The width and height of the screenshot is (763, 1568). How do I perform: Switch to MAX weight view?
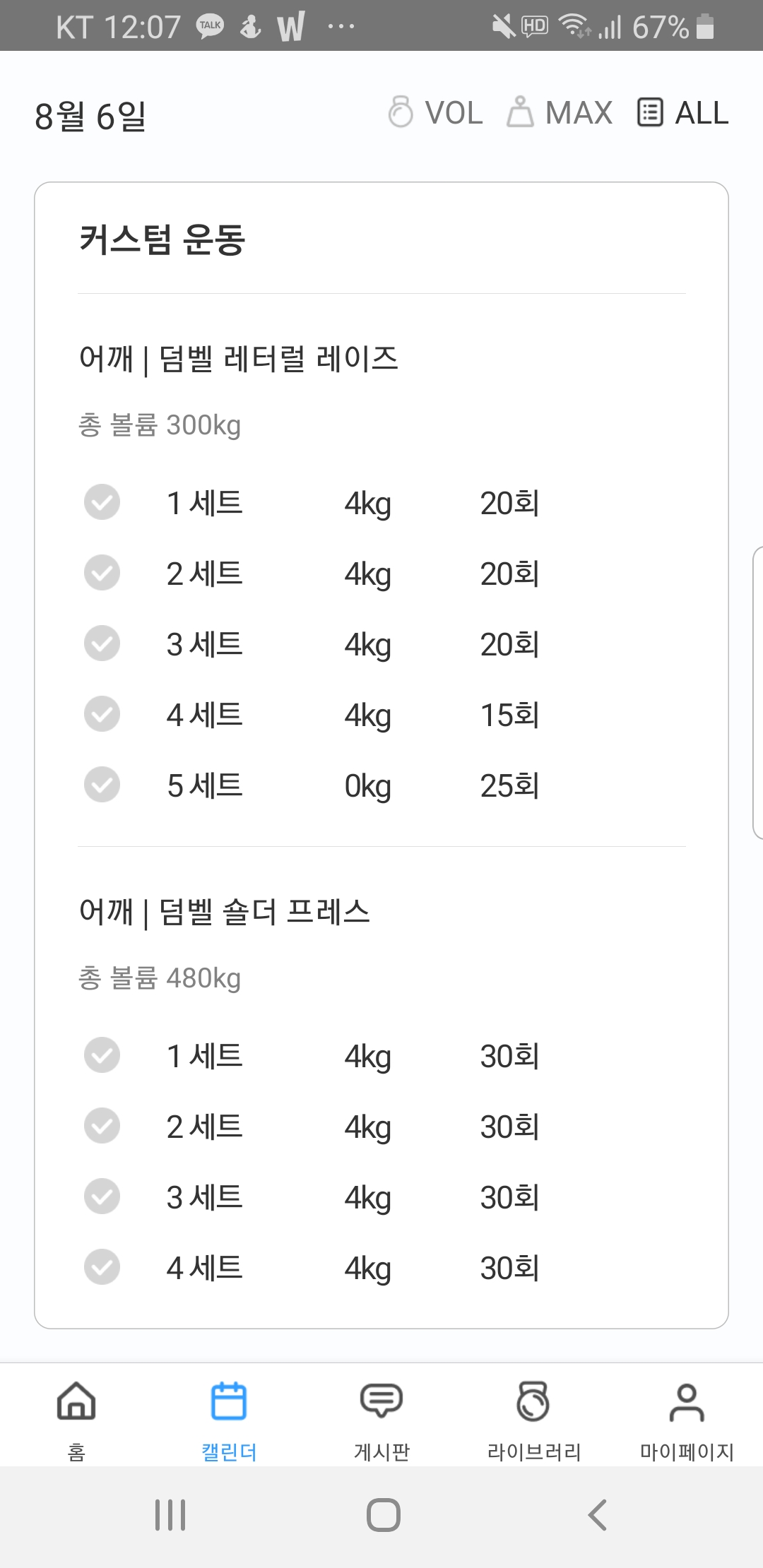click(560, 112)
